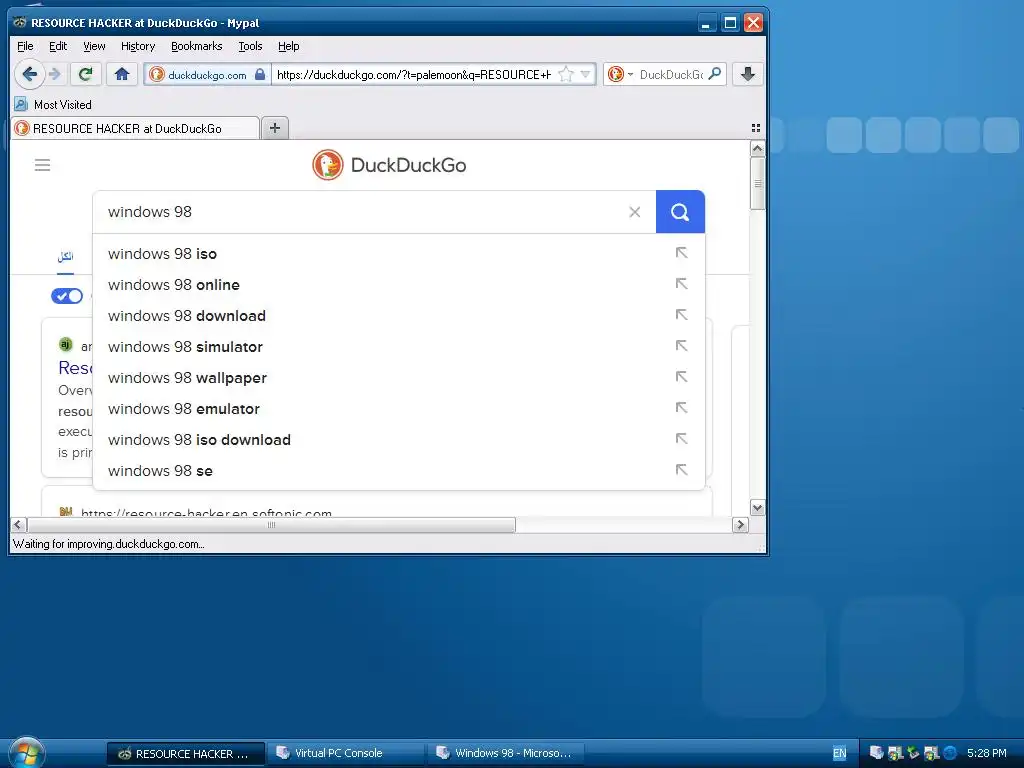The width and height of the screenshot is (1024, 768).
Task: Go to the browser Home page
Action: 122,74
